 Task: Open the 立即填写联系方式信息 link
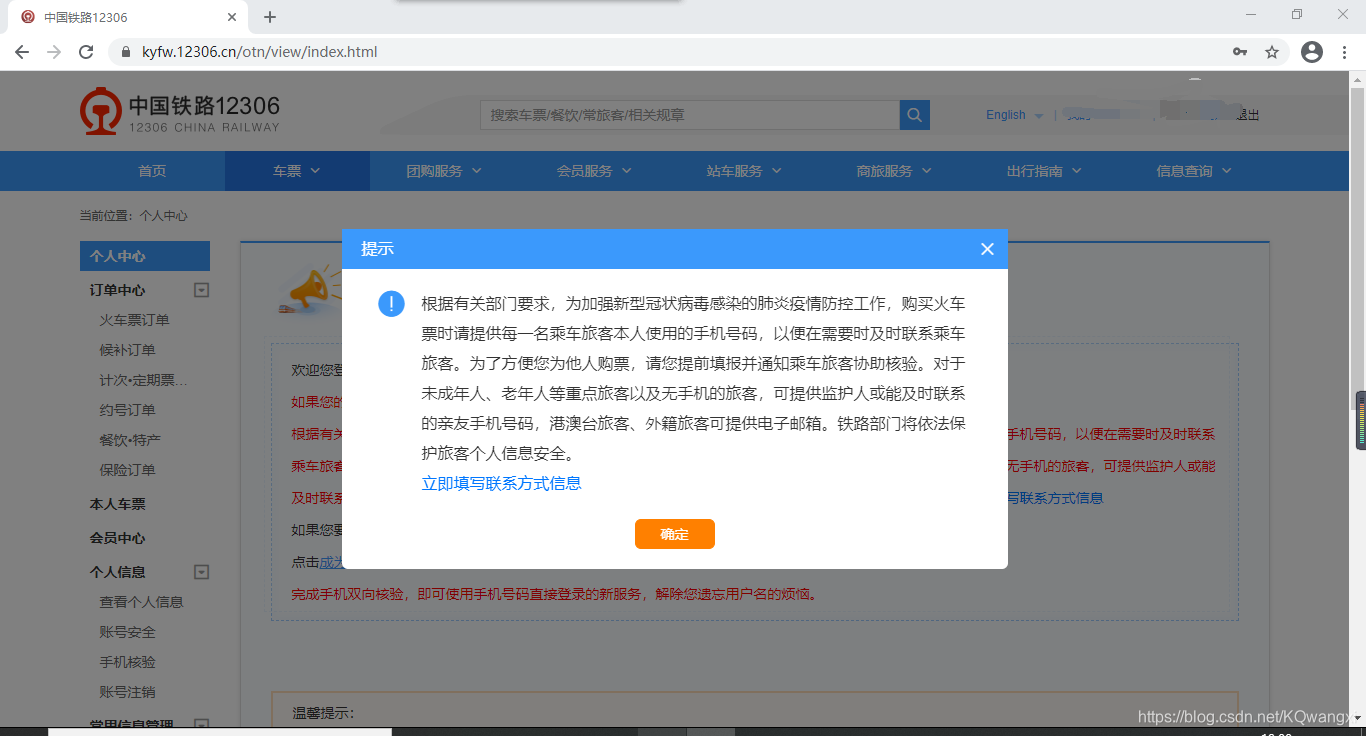(x=501, y=482)
